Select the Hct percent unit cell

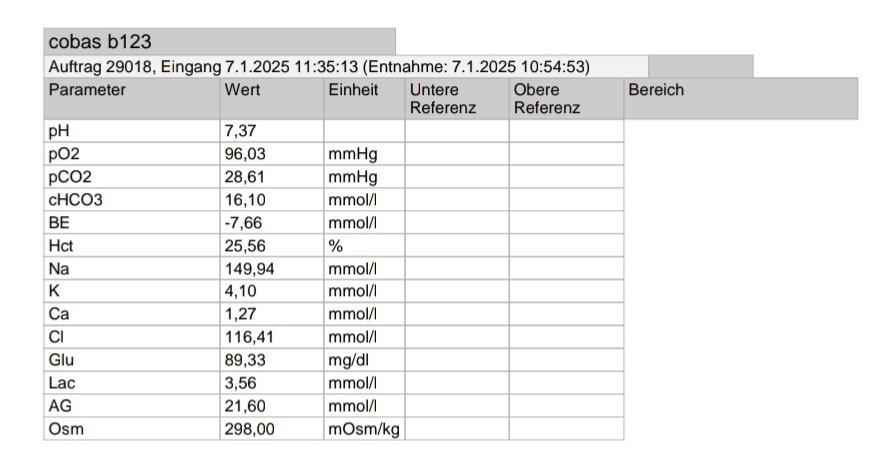pyautogui.click(x=364, y=246)
